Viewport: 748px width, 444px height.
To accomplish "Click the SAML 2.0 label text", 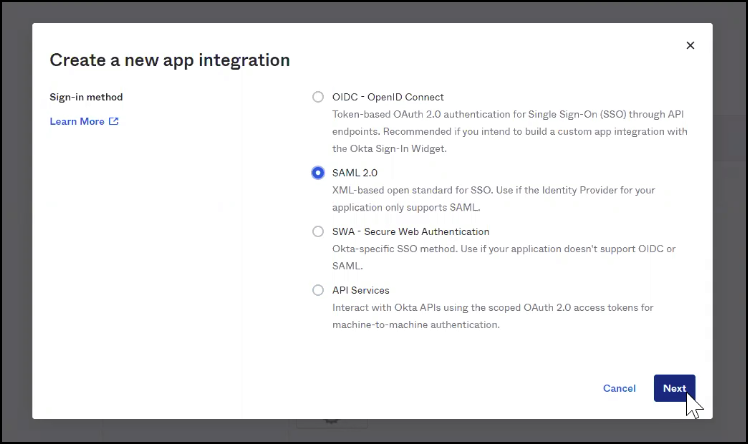I will (x=355, y=173).
